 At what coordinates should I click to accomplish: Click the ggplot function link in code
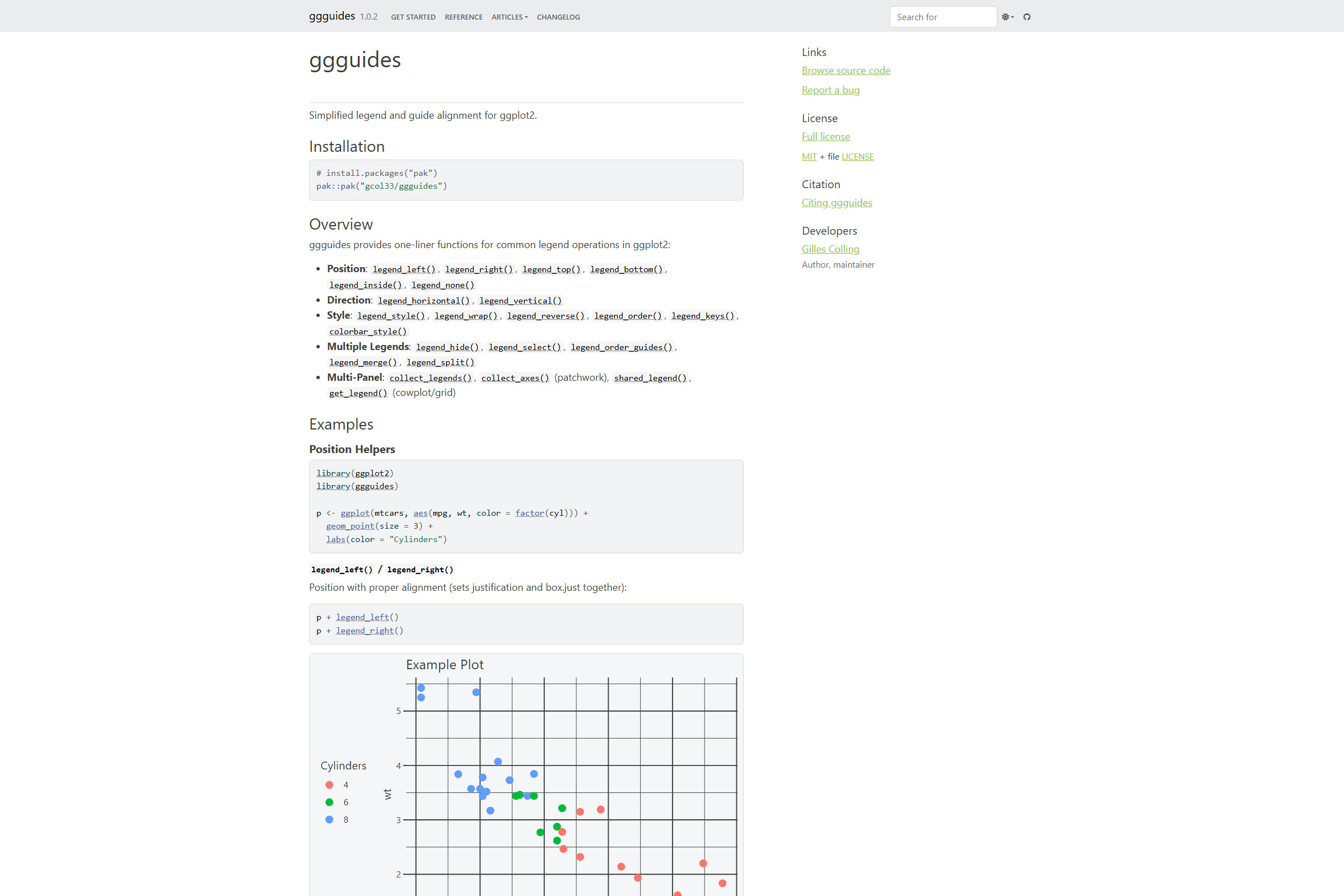coord(355,512)
